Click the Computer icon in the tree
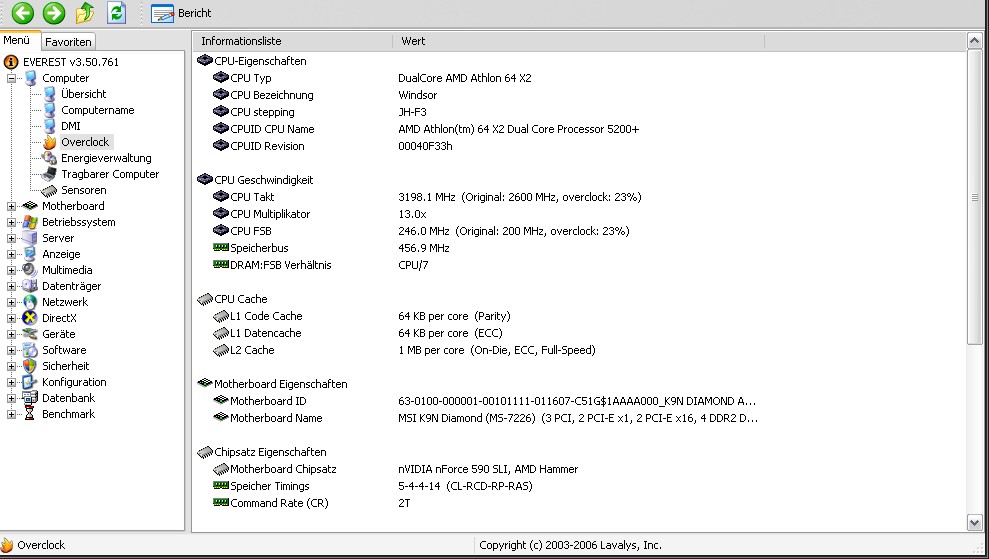Viewport: 989px width, 559px height. 30,78
